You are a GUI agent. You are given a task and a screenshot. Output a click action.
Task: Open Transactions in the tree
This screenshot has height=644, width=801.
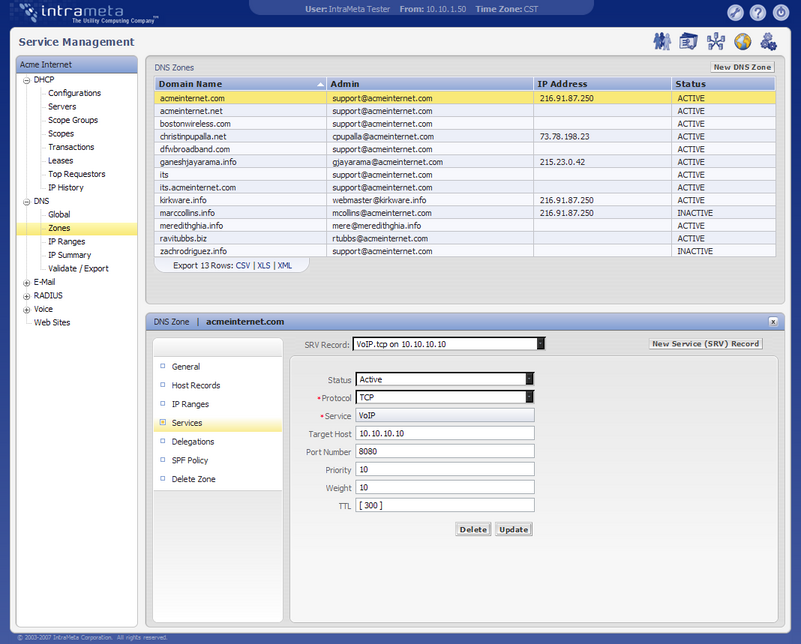coord(71,147)
